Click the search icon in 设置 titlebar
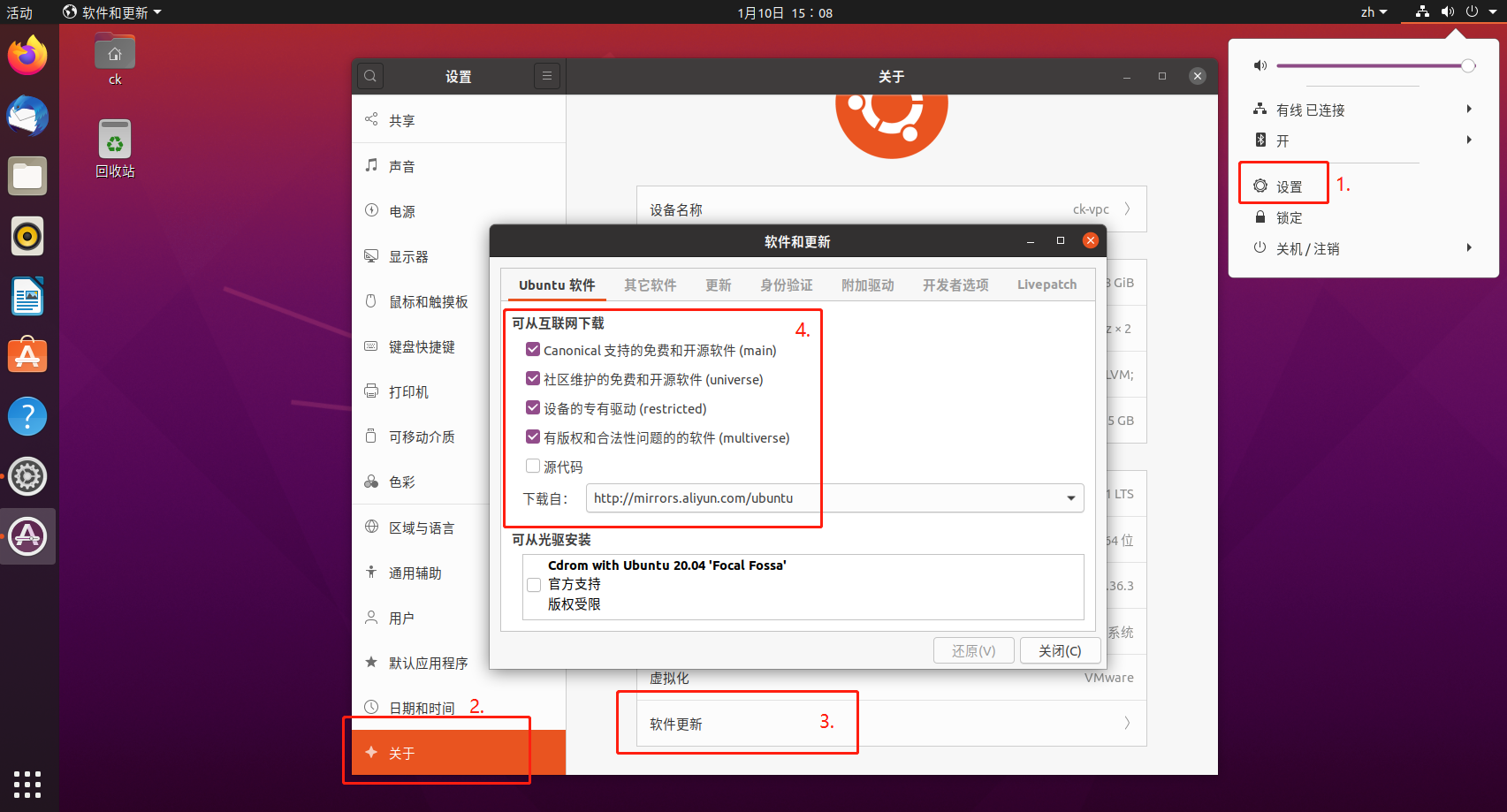 pos(369,76)
